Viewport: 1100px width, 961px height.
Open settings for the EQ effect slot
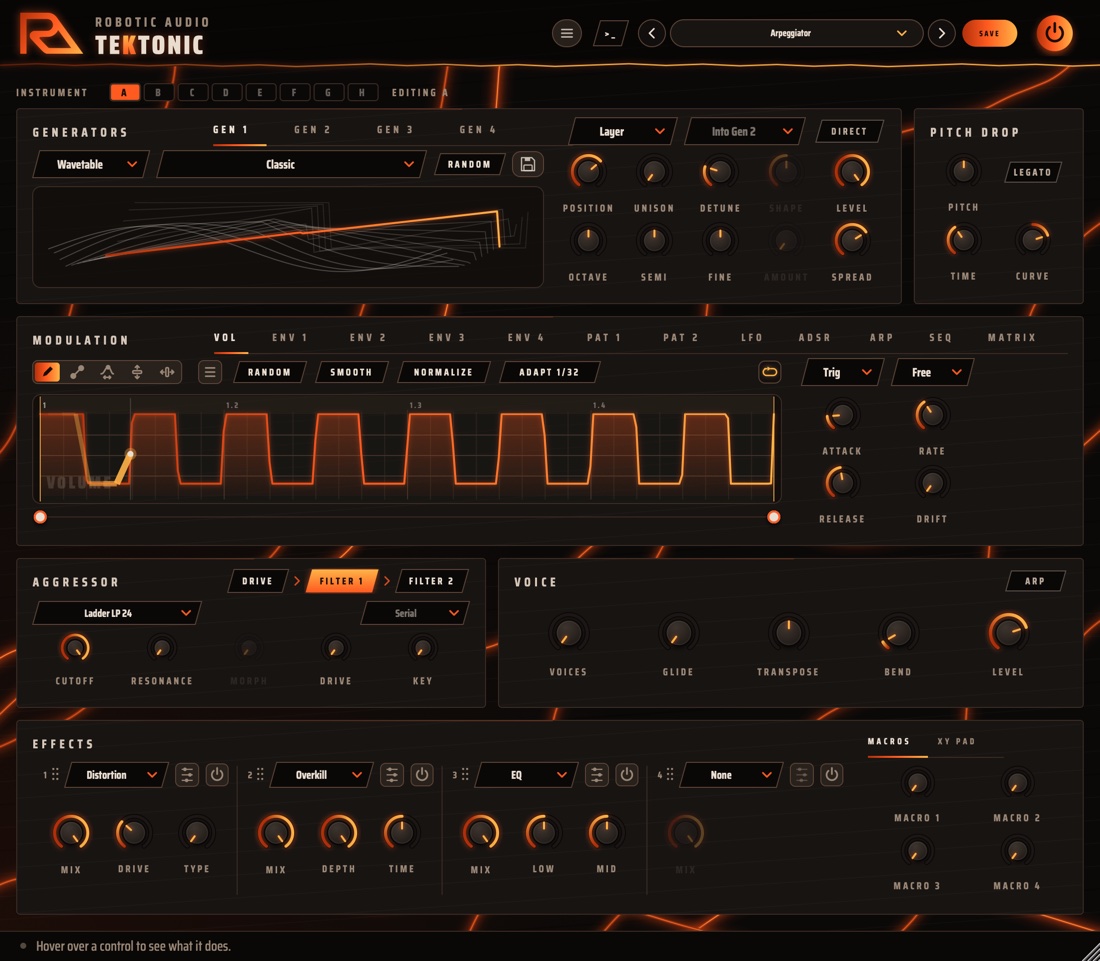click(x=596, y=774)
